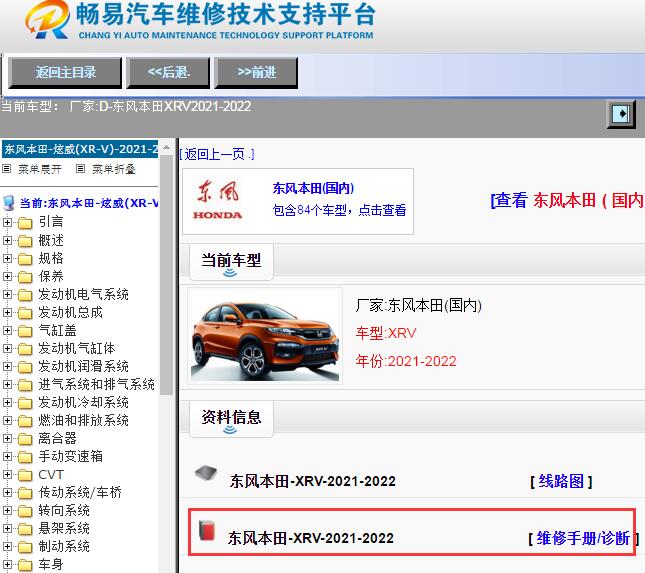Select sidebar header 东风本田-炫威(XR-V)-2021
The width and height of the screenshot is (645, 573).
coord(80,148)
